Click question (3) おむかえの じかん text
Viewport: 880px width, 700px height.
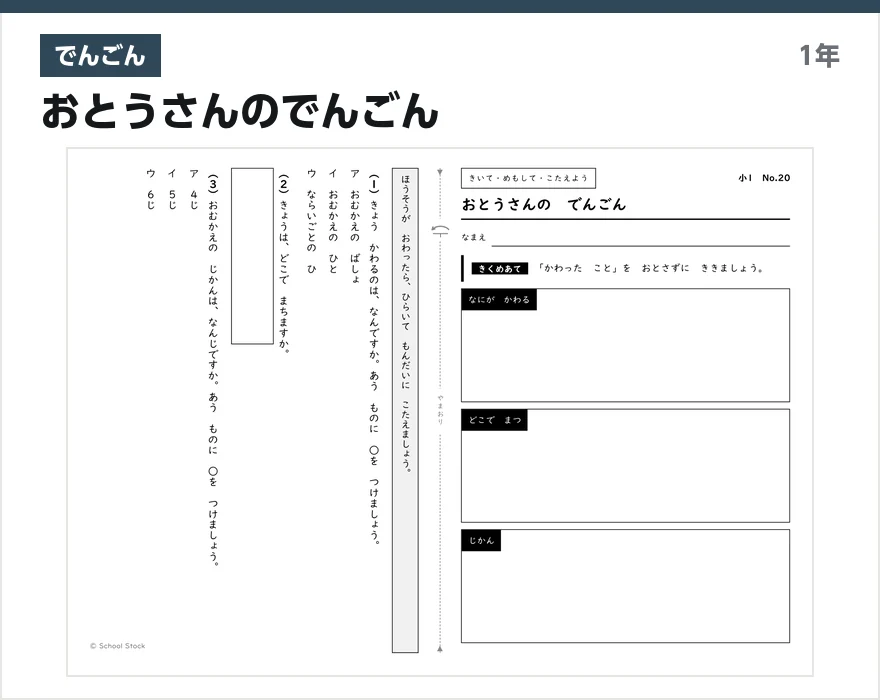(x=213, y=370)
